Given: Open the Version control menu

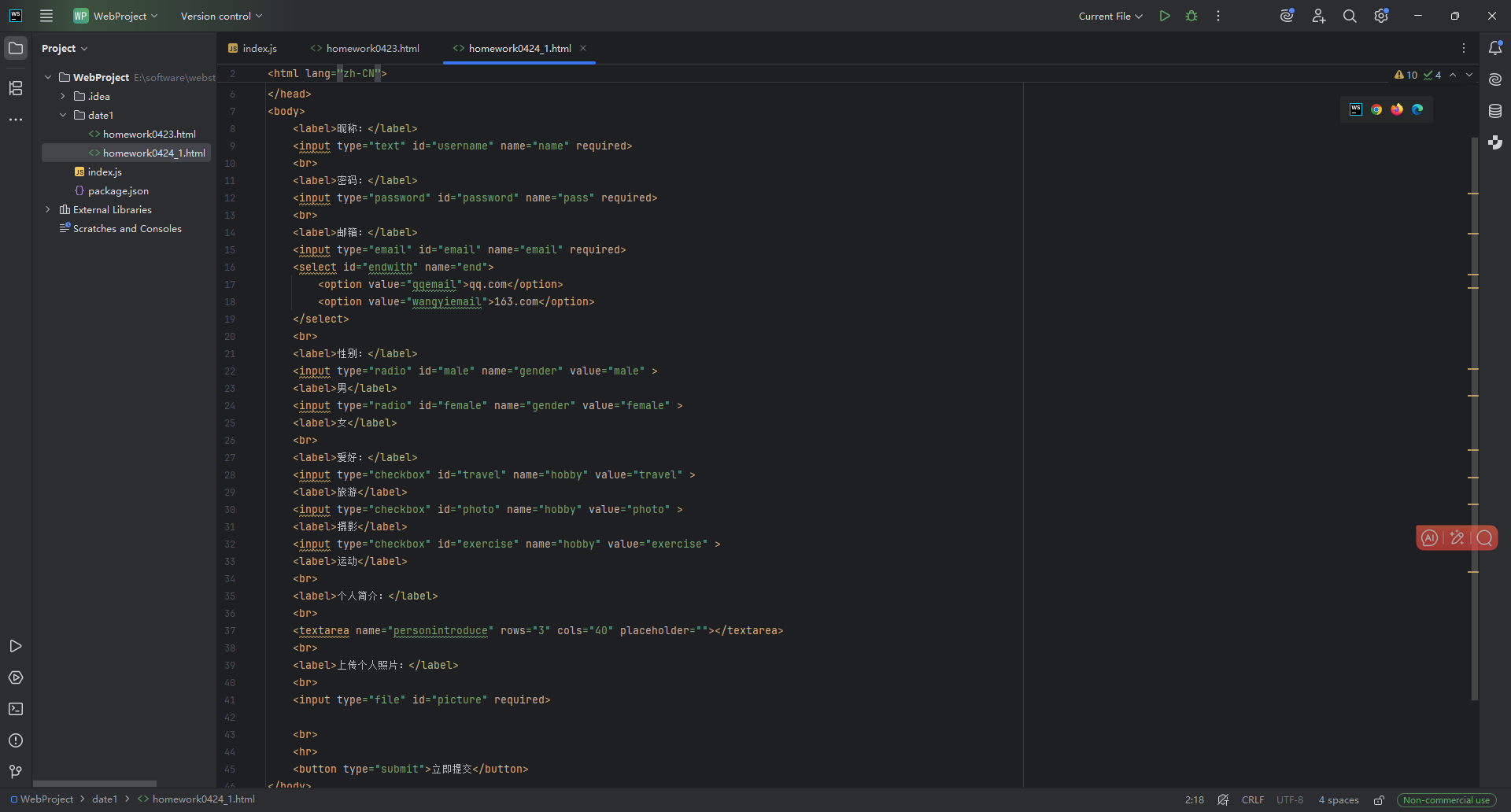Looking at the screenshot, I should point(221,16).
